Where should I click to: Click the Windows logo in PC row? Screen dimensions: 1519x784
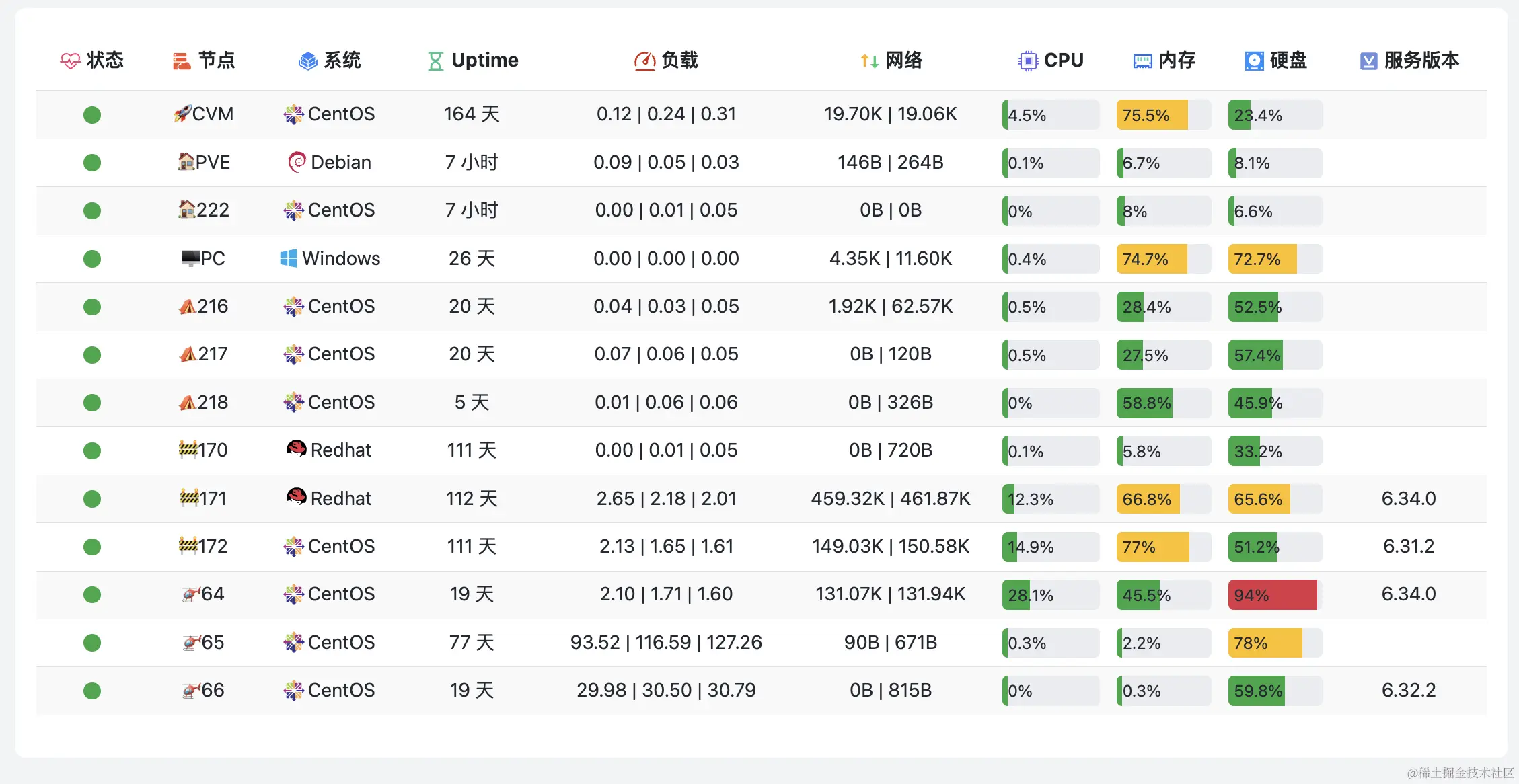(x=288, y=258)
